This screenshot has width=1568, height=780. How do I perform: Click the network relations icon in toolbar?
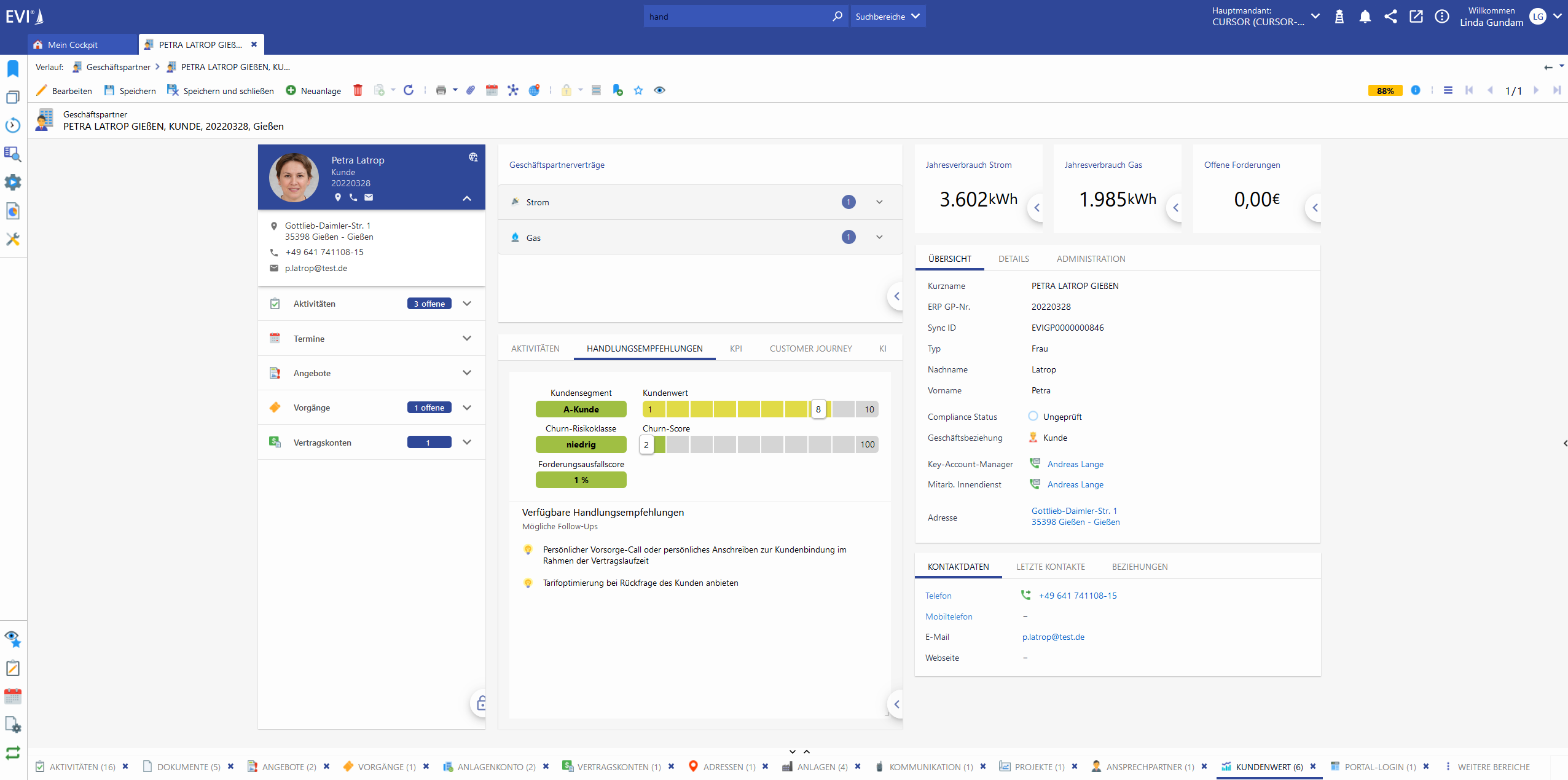click(x=512, y=90)
